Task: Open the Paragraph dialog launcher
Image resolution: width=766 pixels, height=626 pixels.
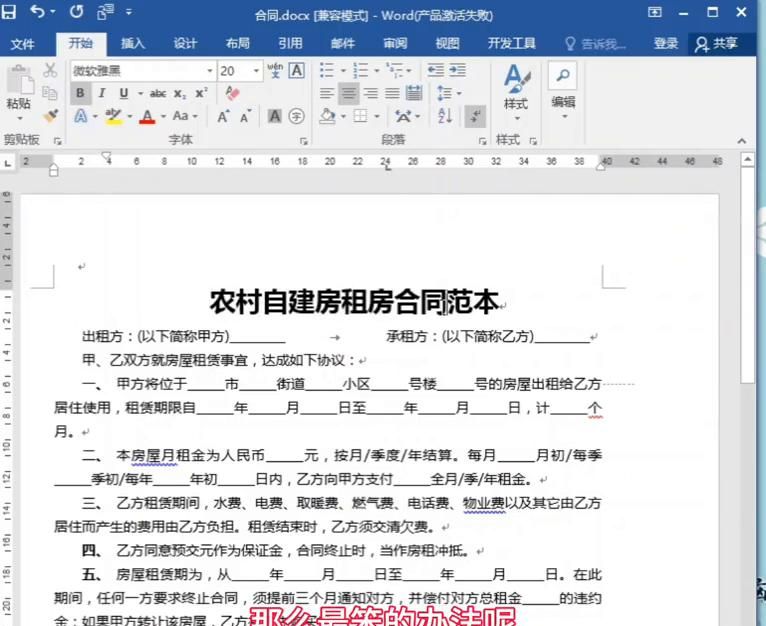Action: coord(483,141)
